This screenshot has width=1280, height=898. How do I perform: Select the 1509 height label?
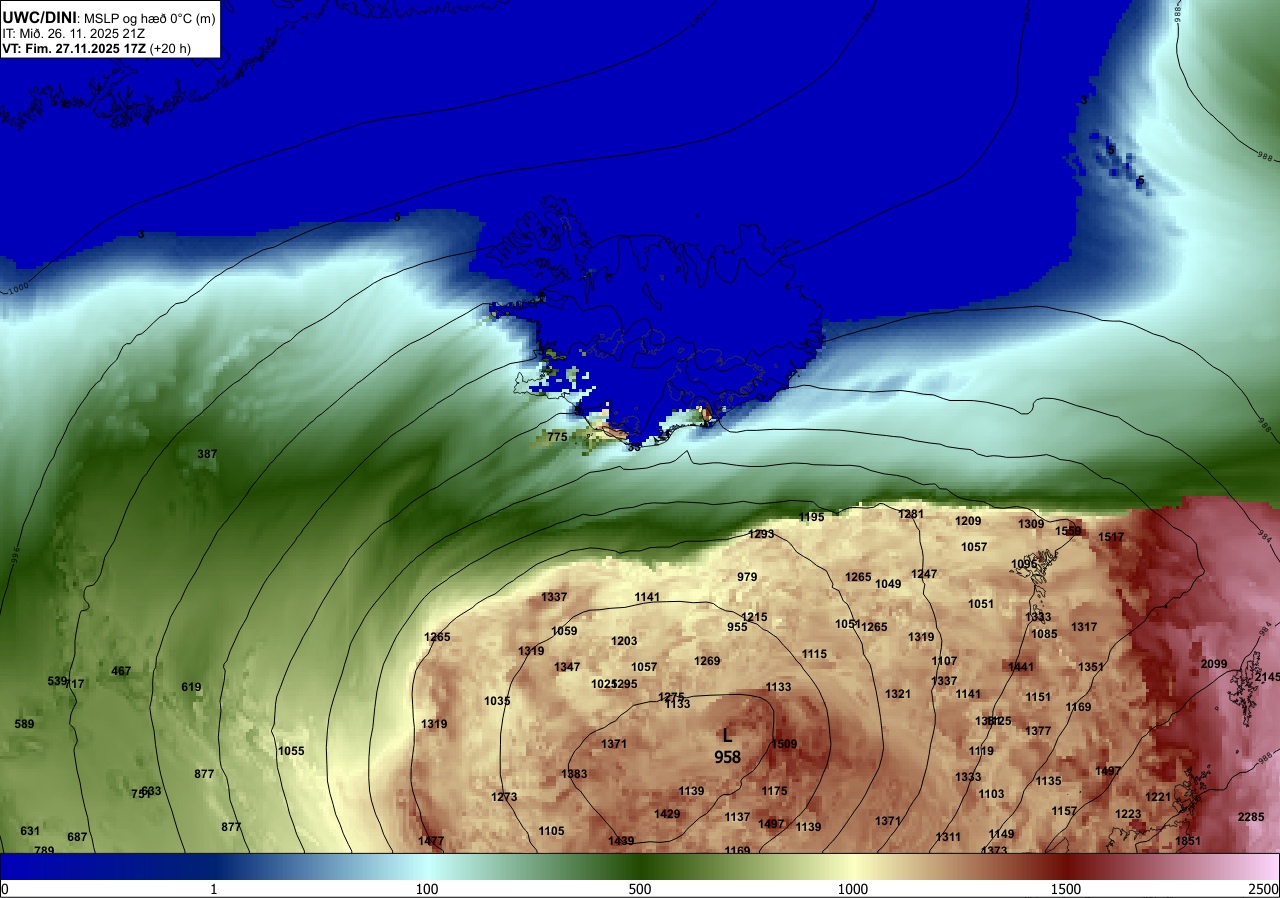coord(784,744)
